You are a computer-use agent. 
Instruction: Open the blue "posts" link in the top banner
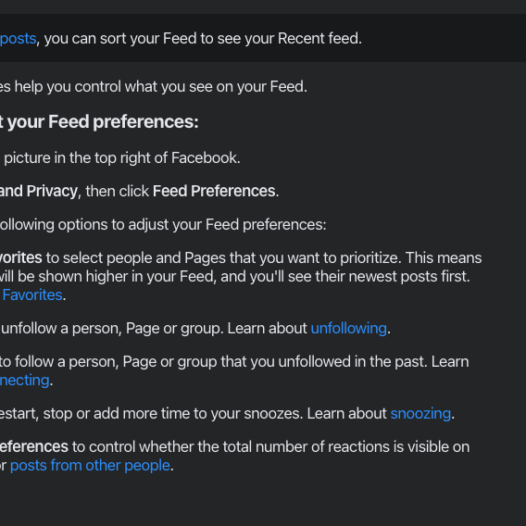point(18,39)
